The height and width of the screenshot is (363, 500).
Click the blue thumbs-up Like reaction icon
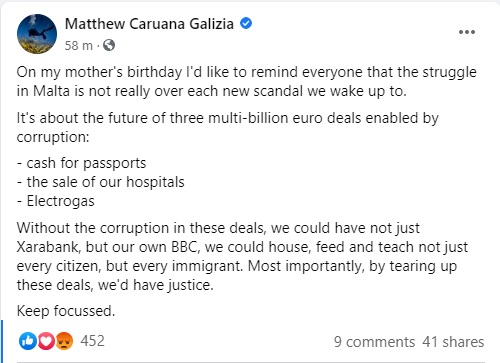(x=28, y=341)
